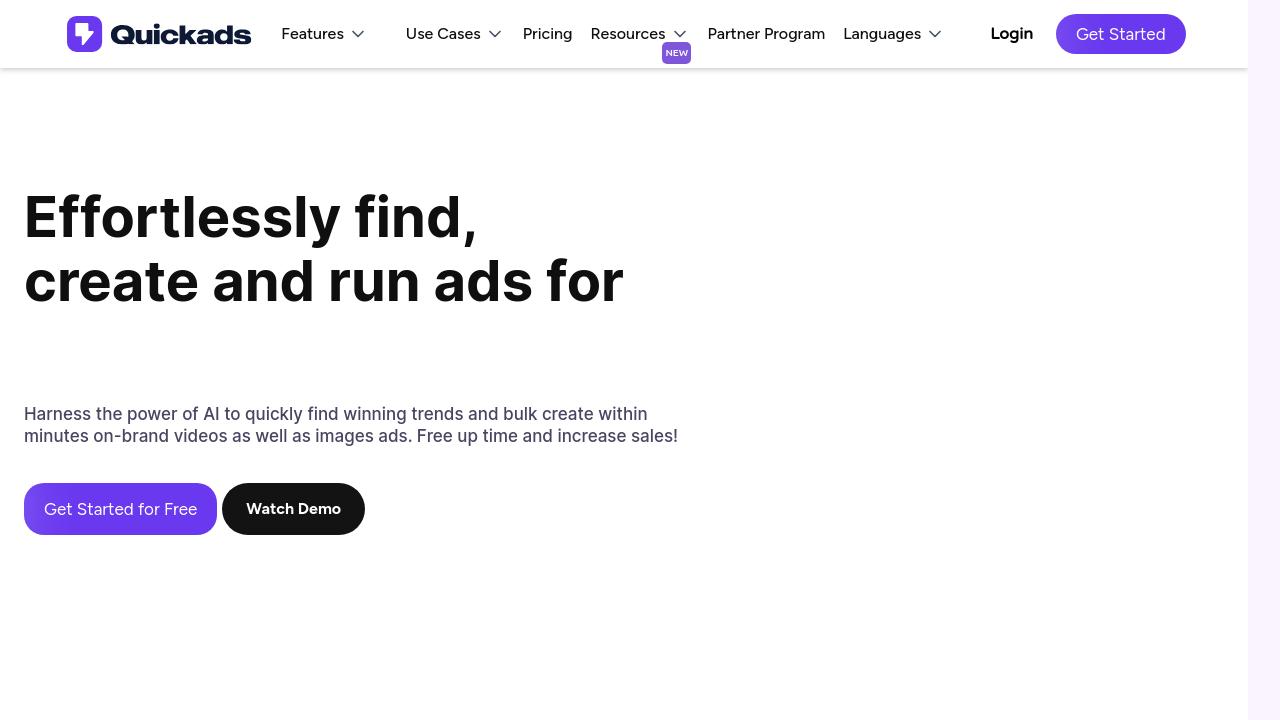
Task: Click the text 'create and run ads for'
Action: coord(324,282)
